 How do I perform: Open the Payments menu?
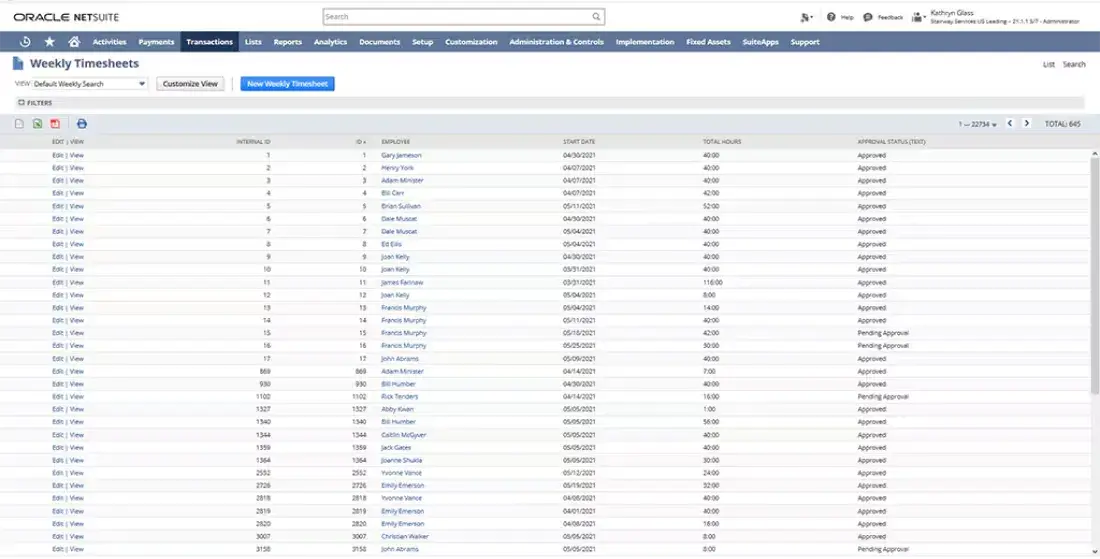click(156, 42)
